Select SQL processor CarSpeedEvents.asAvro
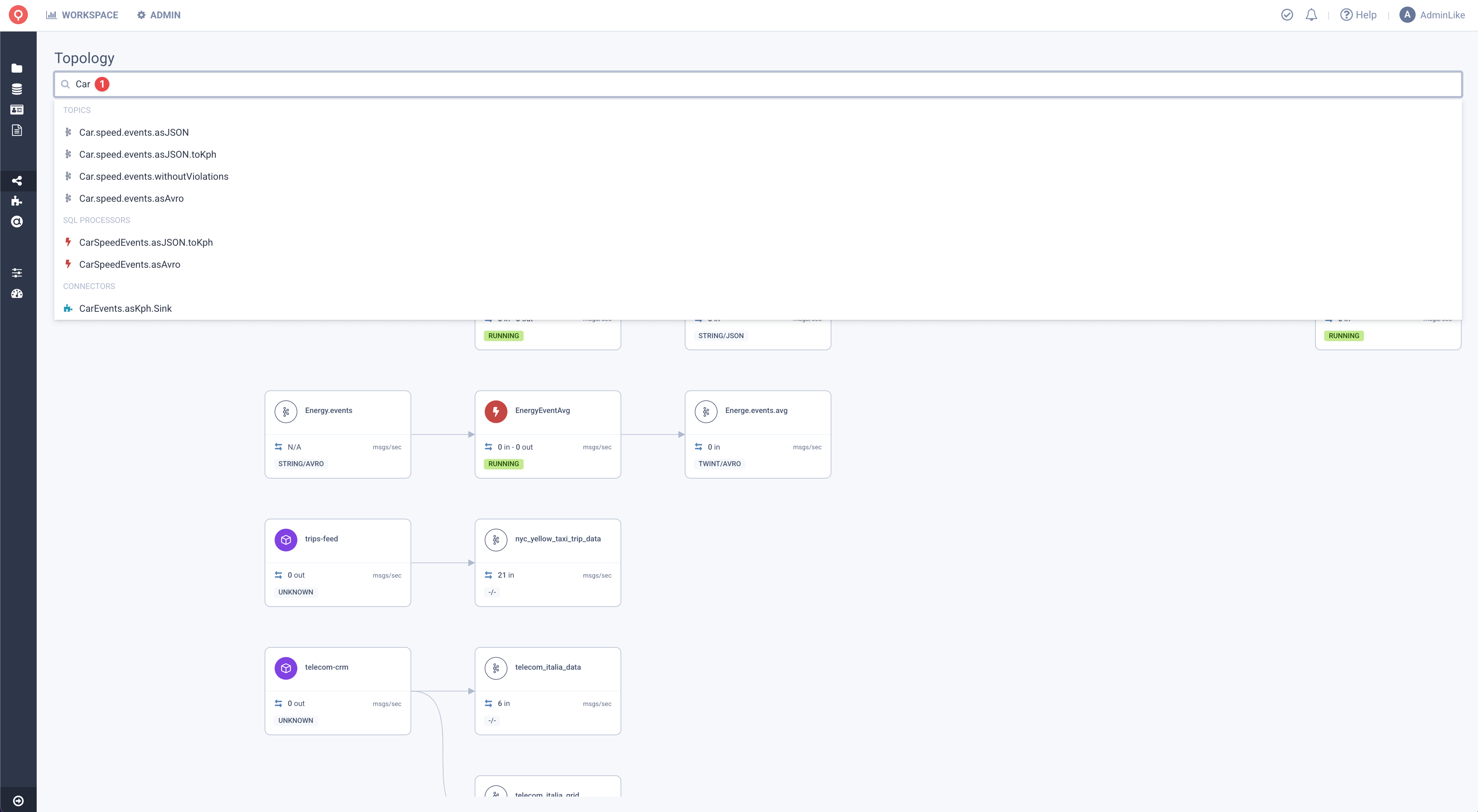1478x812 pixels. point(757,264)
